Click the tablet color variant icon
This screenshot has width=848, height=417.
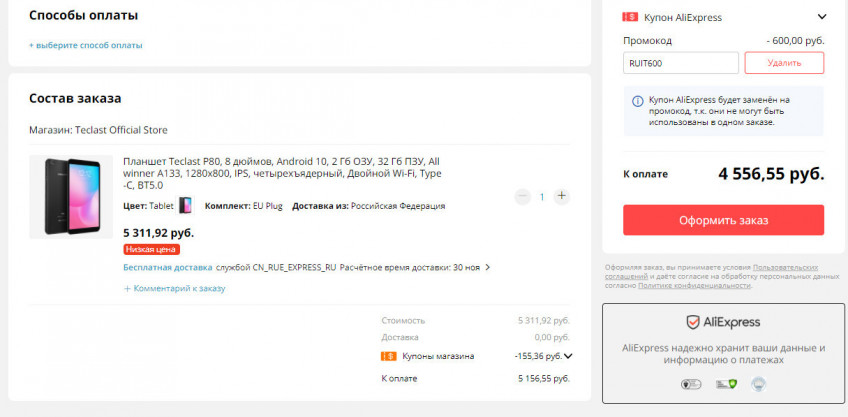click(185, 206)
